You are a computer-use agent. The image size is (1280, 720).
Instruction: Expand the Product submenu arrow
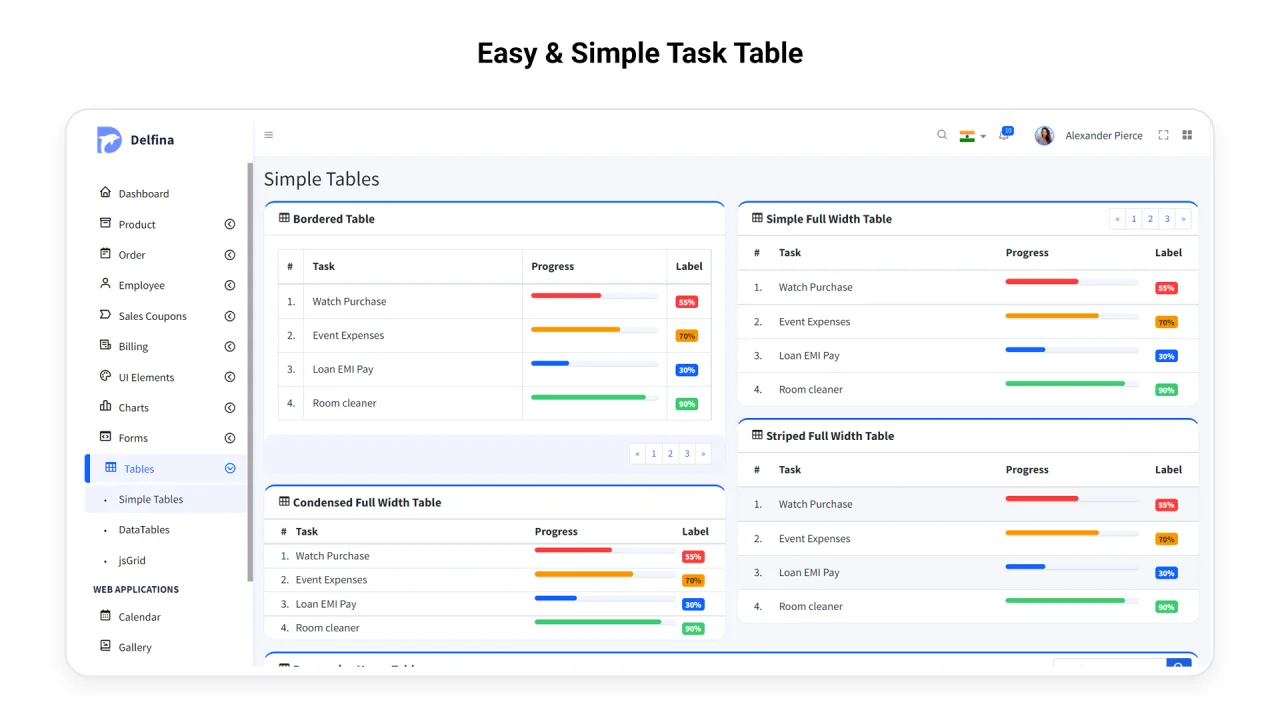pos(230,225)
